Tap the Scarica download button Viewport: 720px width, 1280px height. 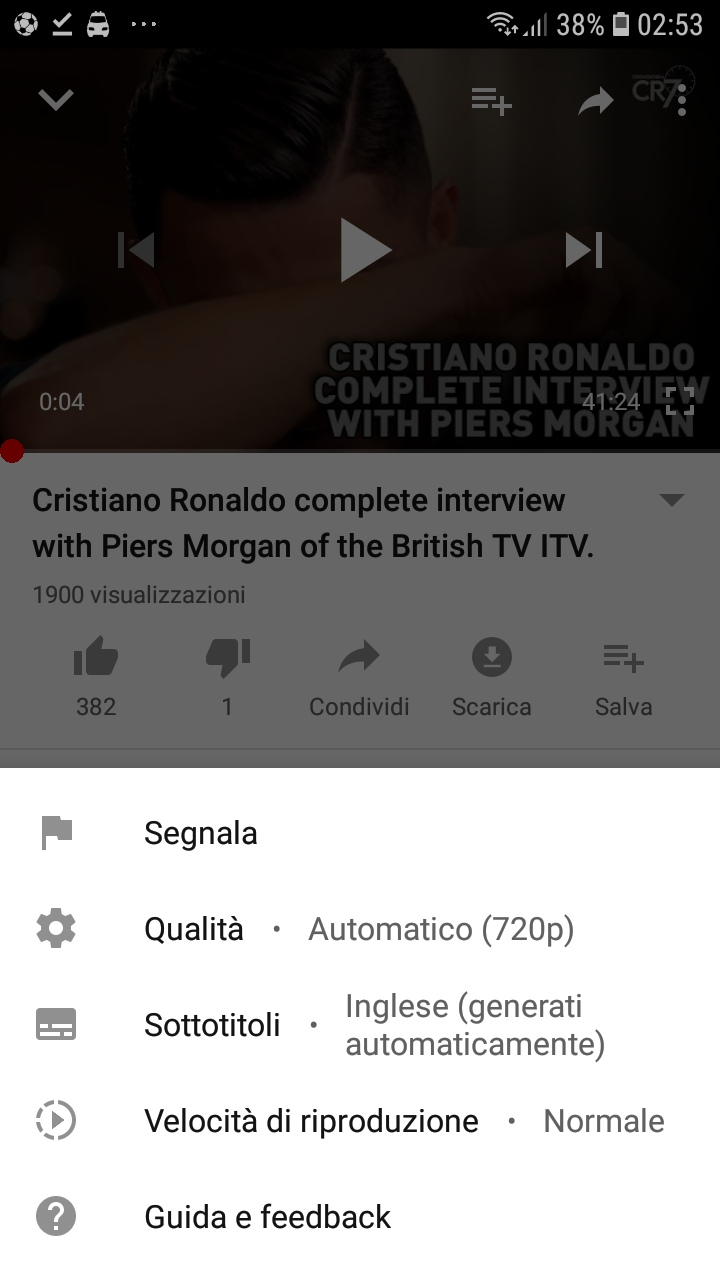coord(491,680)
